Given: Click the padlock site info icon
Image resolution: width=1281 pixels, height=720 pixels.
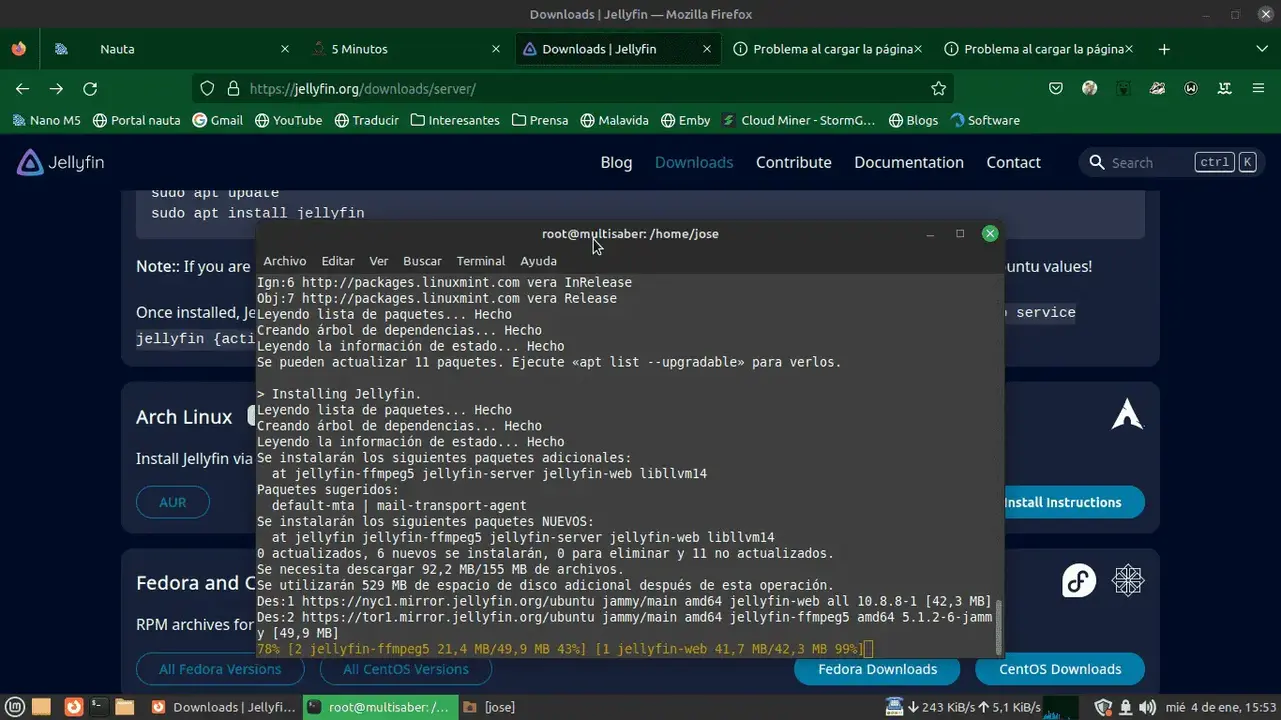Looking at the screenshot, I should point(233,88).
